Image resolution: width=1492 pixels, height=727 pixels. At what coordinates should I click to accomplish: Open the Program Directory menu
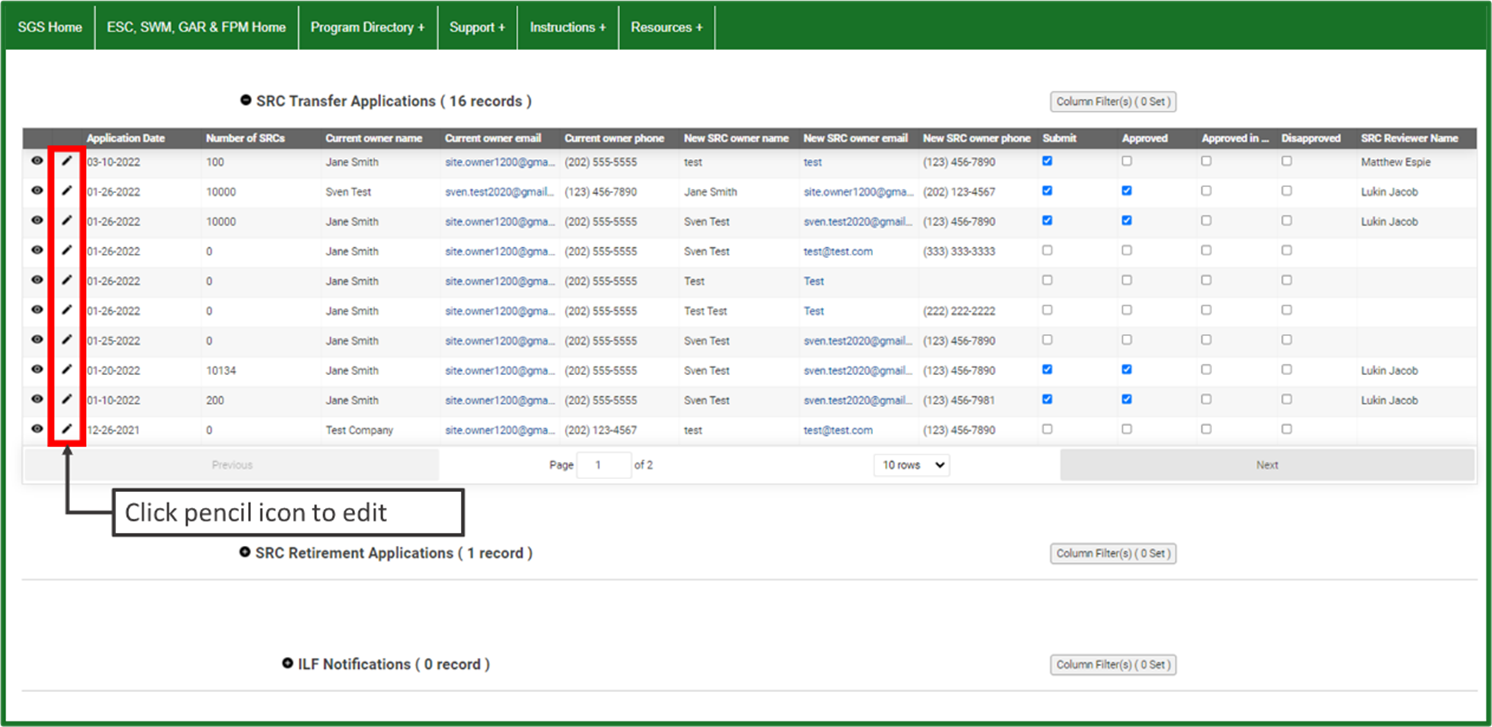[367, 27]
